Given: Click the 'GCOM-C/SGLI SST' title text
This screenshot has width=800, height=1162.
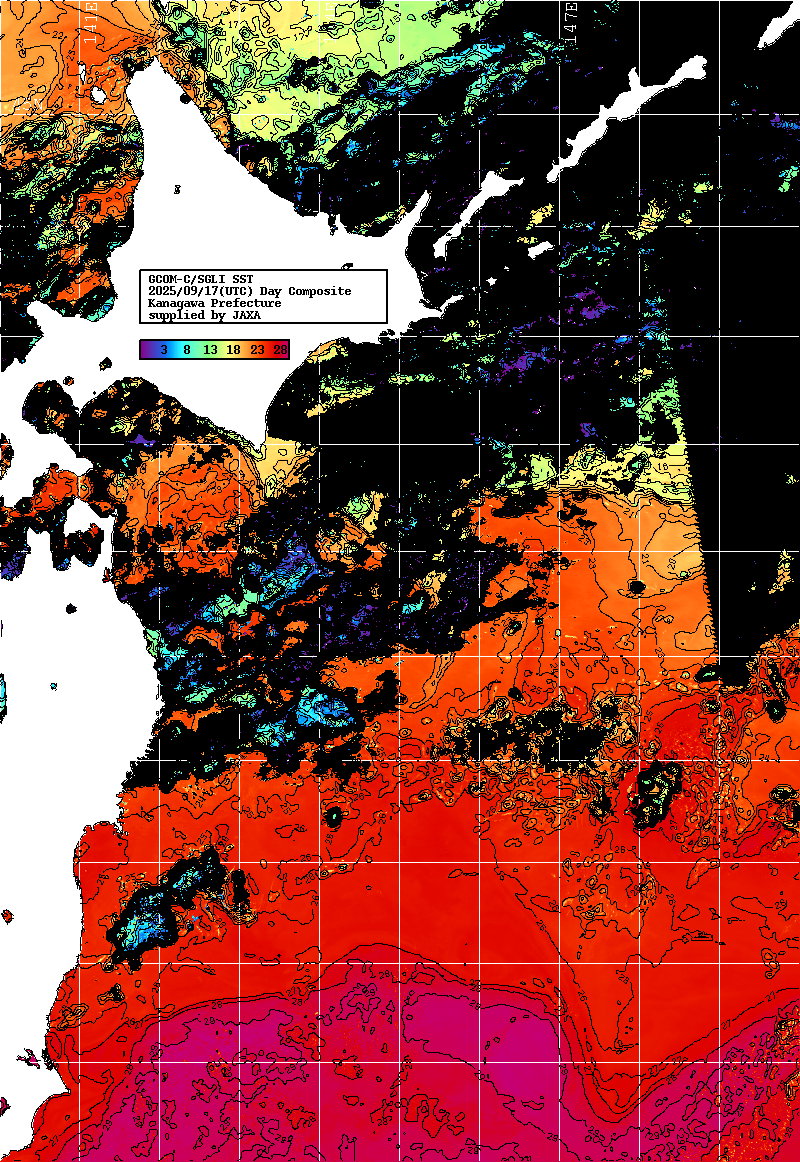Looking at the screenshot, I should pyautogui.click(x=201, y=279).
